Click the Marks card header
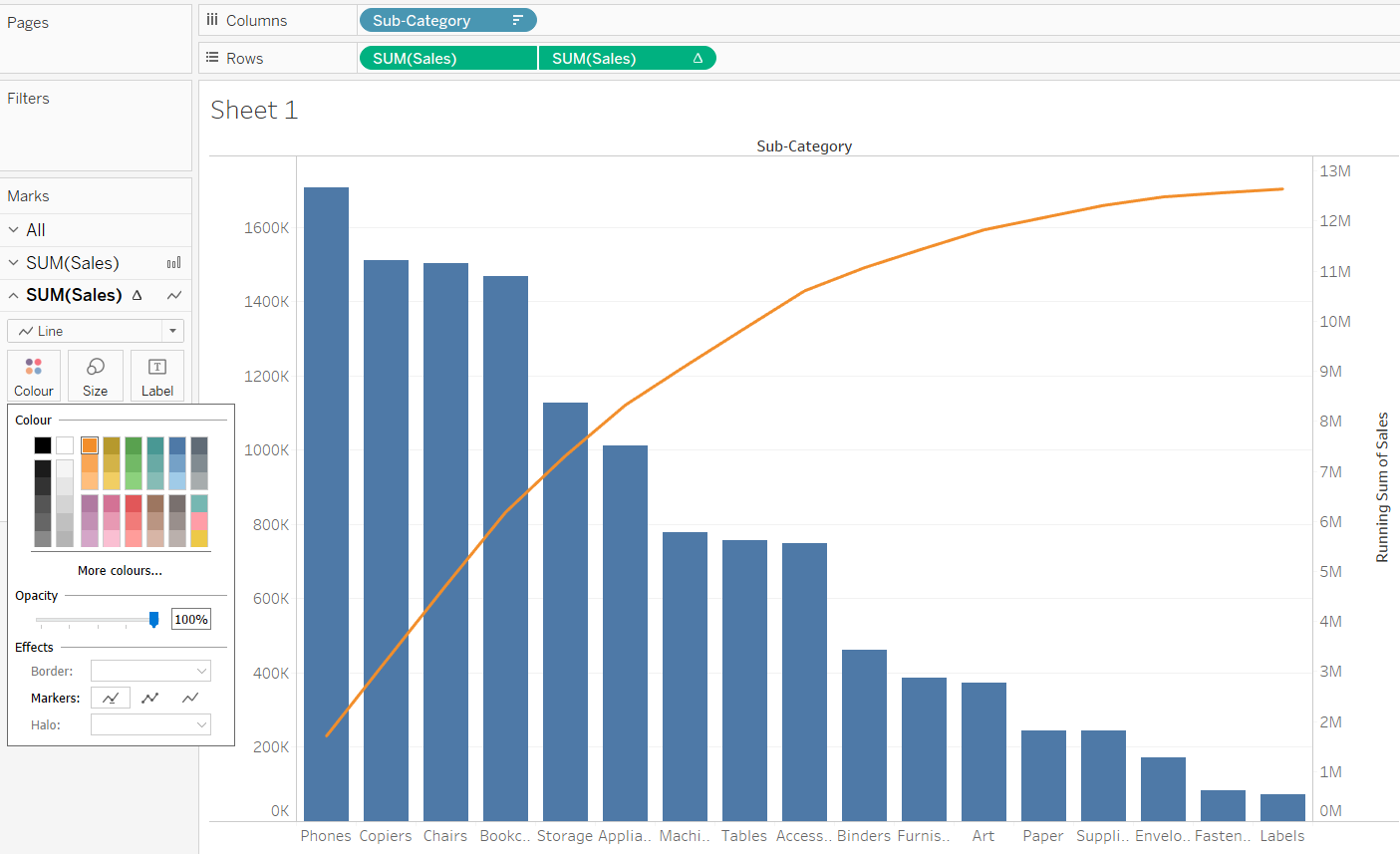The height and width of the screenshot is (854, 1400). 28,196
